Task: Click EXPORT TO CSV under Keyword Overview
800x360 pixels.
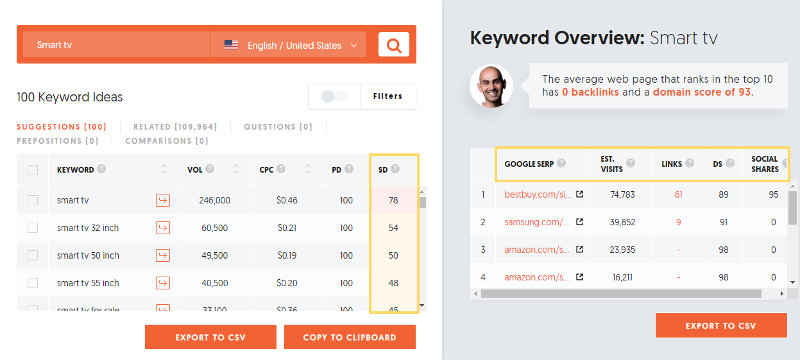Action: click(x=721, y=325)
